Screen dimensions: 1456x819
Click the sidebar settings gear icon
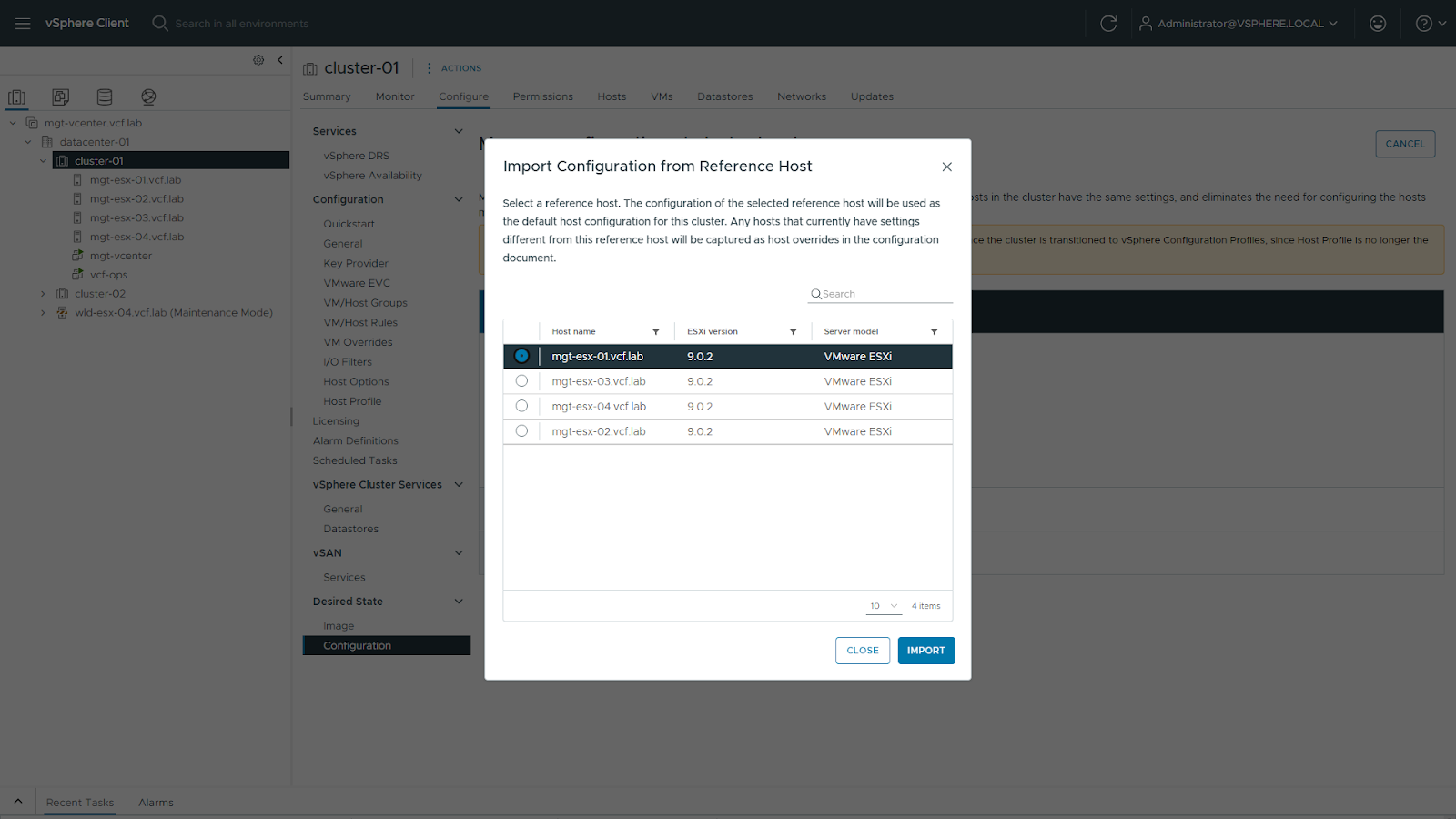coord(258,60)
